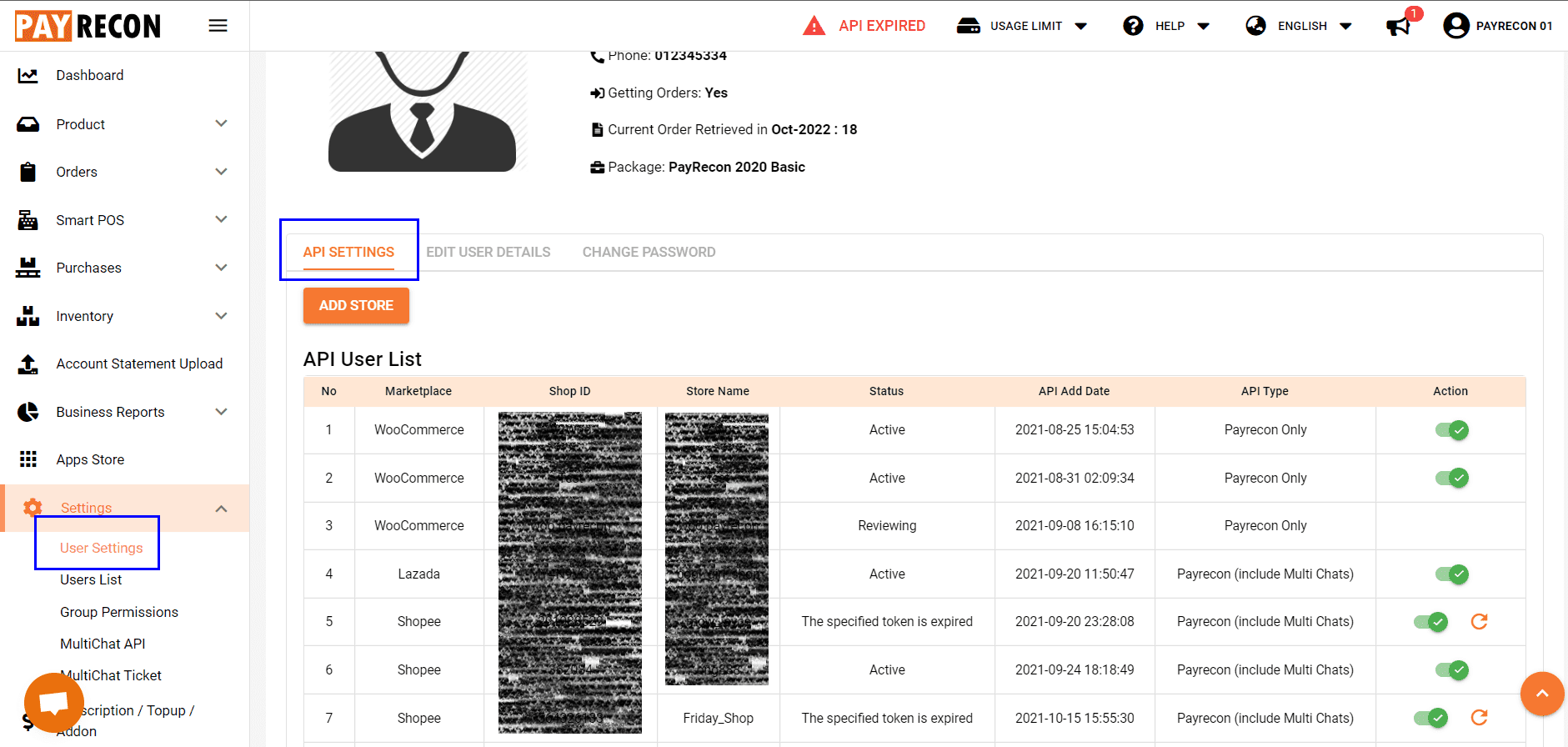Click the Usage Limit drive icon
Image resolution: width=1568 pixels, height=747 pixels.
pyautogui.click(x=968, y=26)
